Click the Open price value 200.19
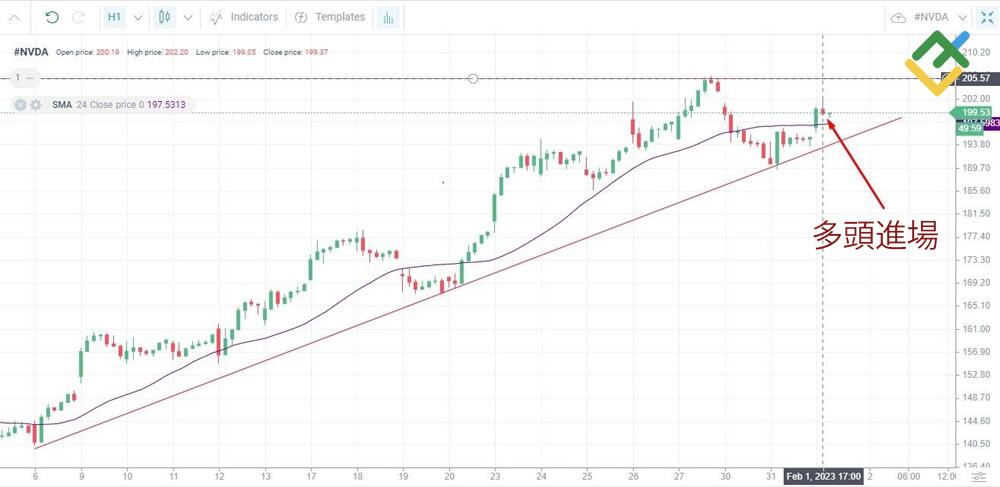The width and height of the screenshot is (1000, 487). [x=107, y=52]
